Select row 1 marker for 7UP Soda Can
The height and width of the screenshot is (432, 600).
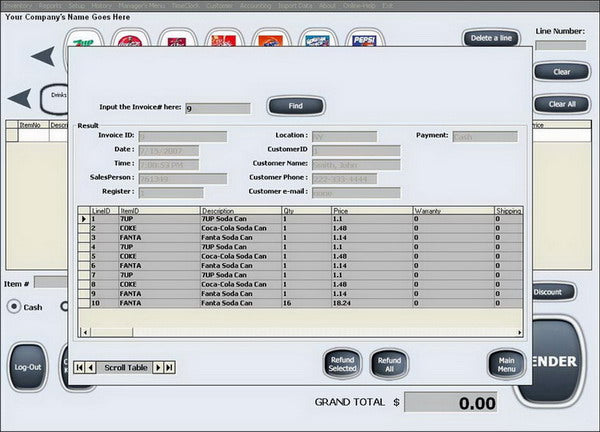coord(83,219)
